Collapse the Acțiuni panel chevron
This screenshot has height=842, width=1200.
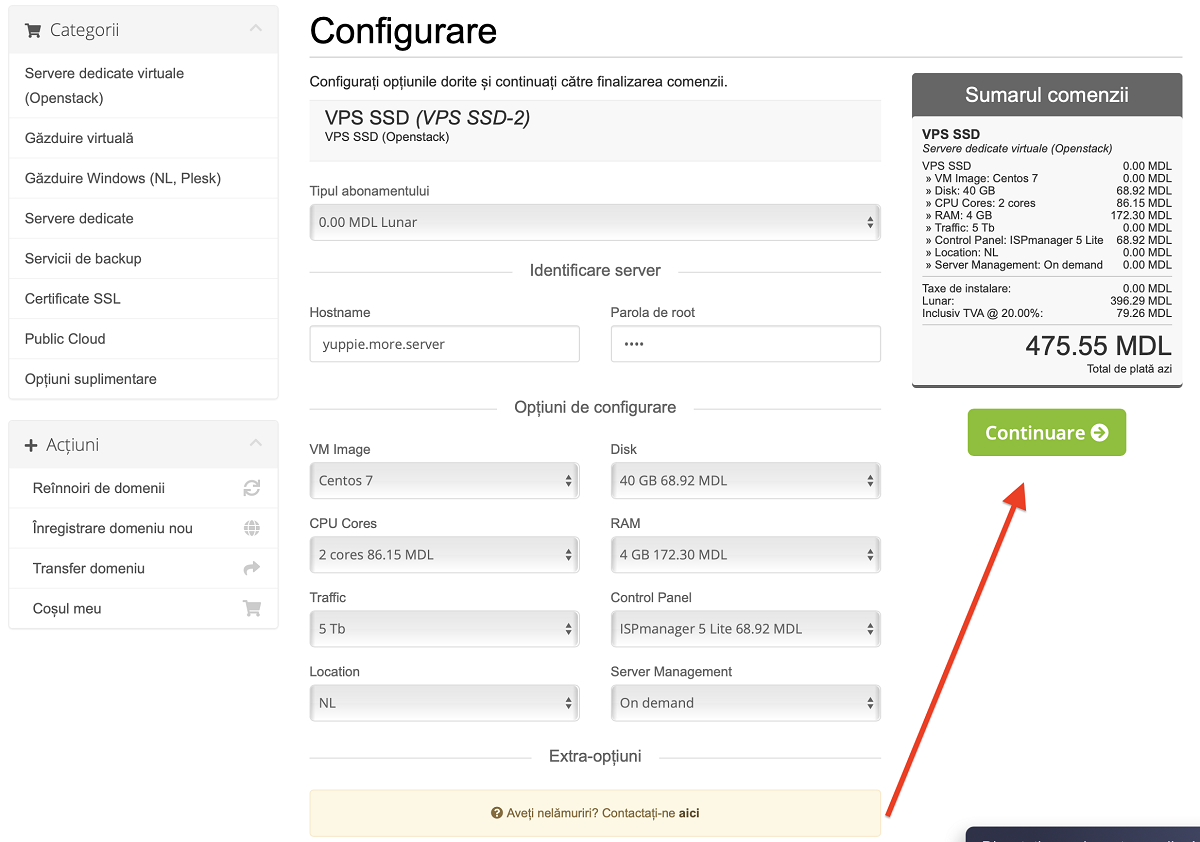coord(256,443)
